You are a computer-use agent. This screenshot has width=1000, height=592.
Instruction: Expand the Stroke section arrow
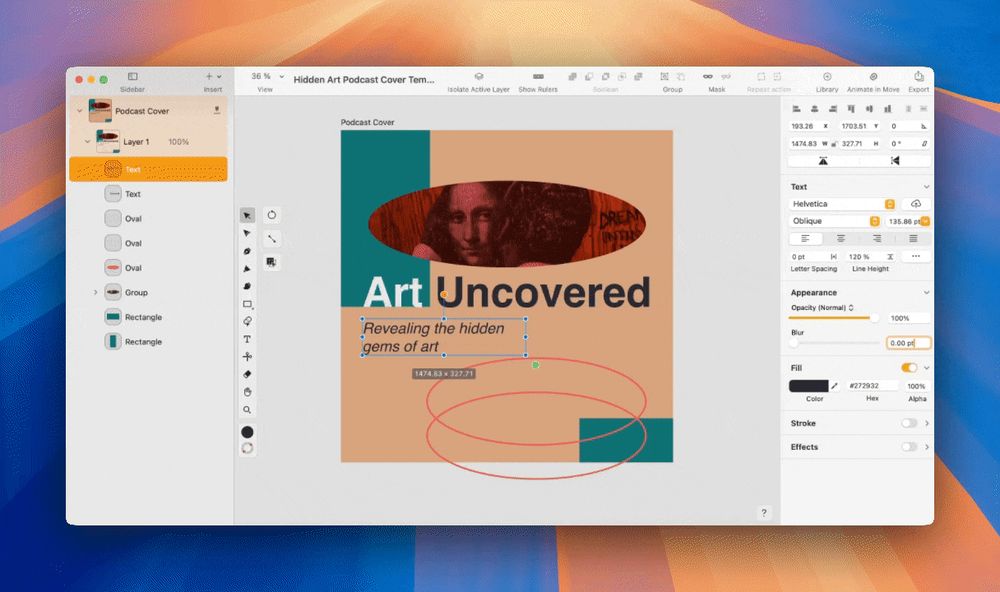927,423
